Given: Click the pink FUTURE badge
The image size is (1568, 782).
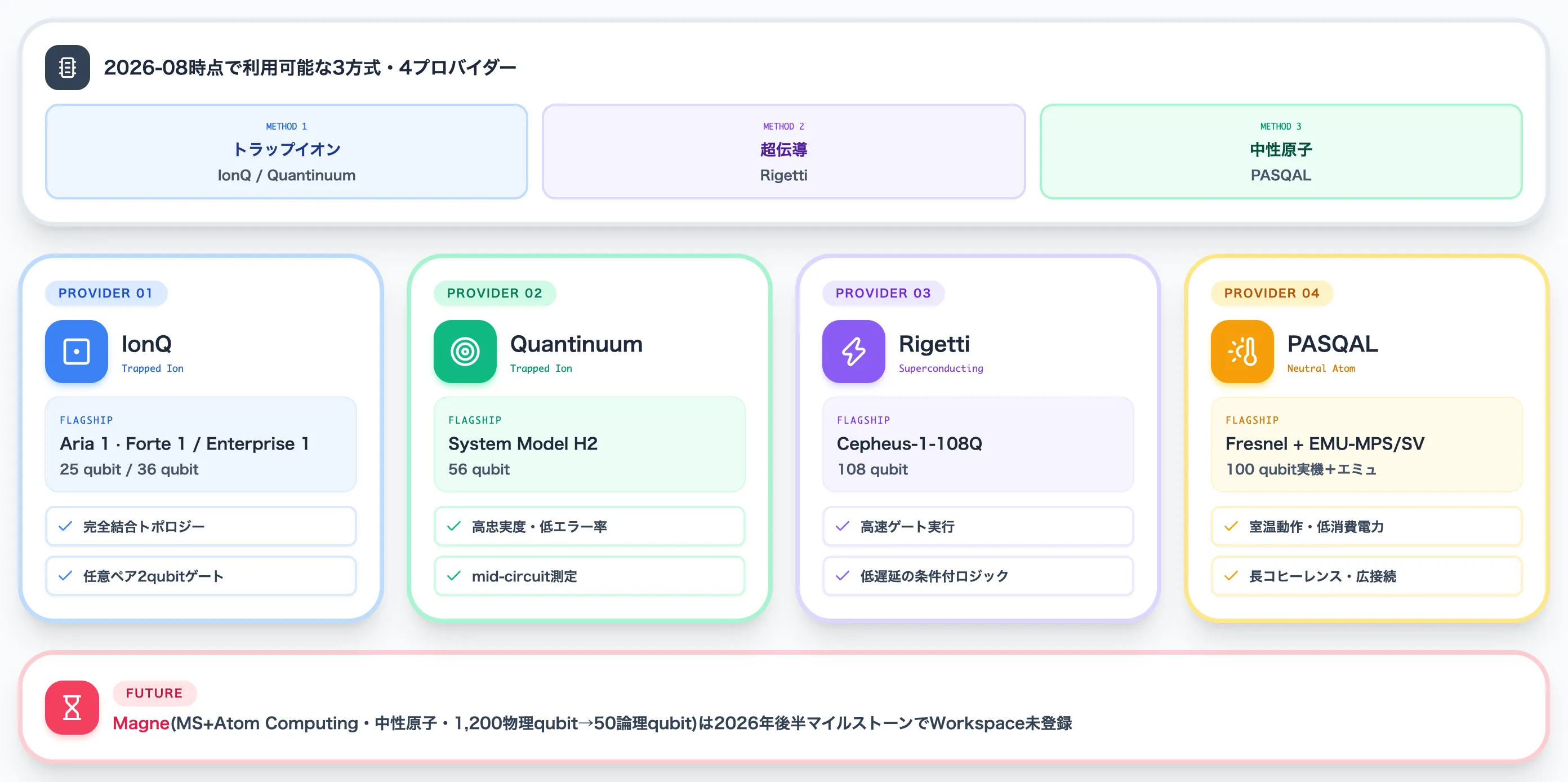Looking at the screenshot, I should tap(155, 693).
